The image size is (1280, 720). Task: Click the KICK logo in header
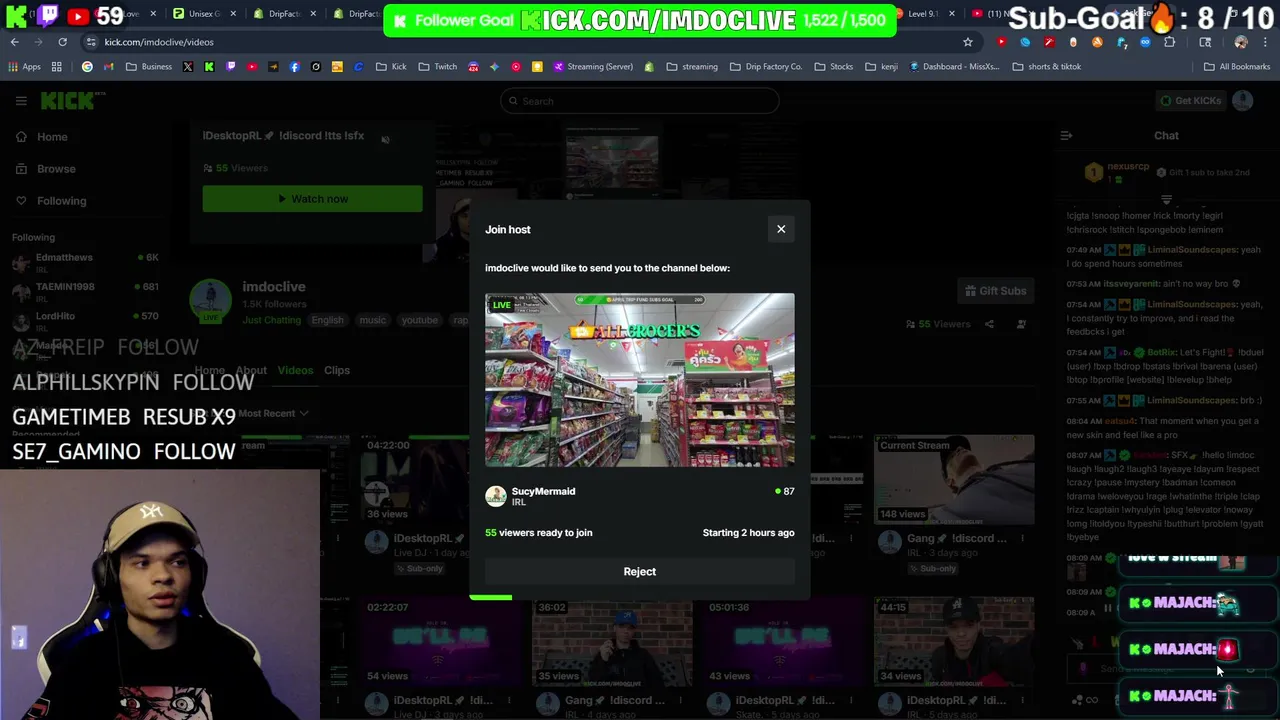coord(70,101)
